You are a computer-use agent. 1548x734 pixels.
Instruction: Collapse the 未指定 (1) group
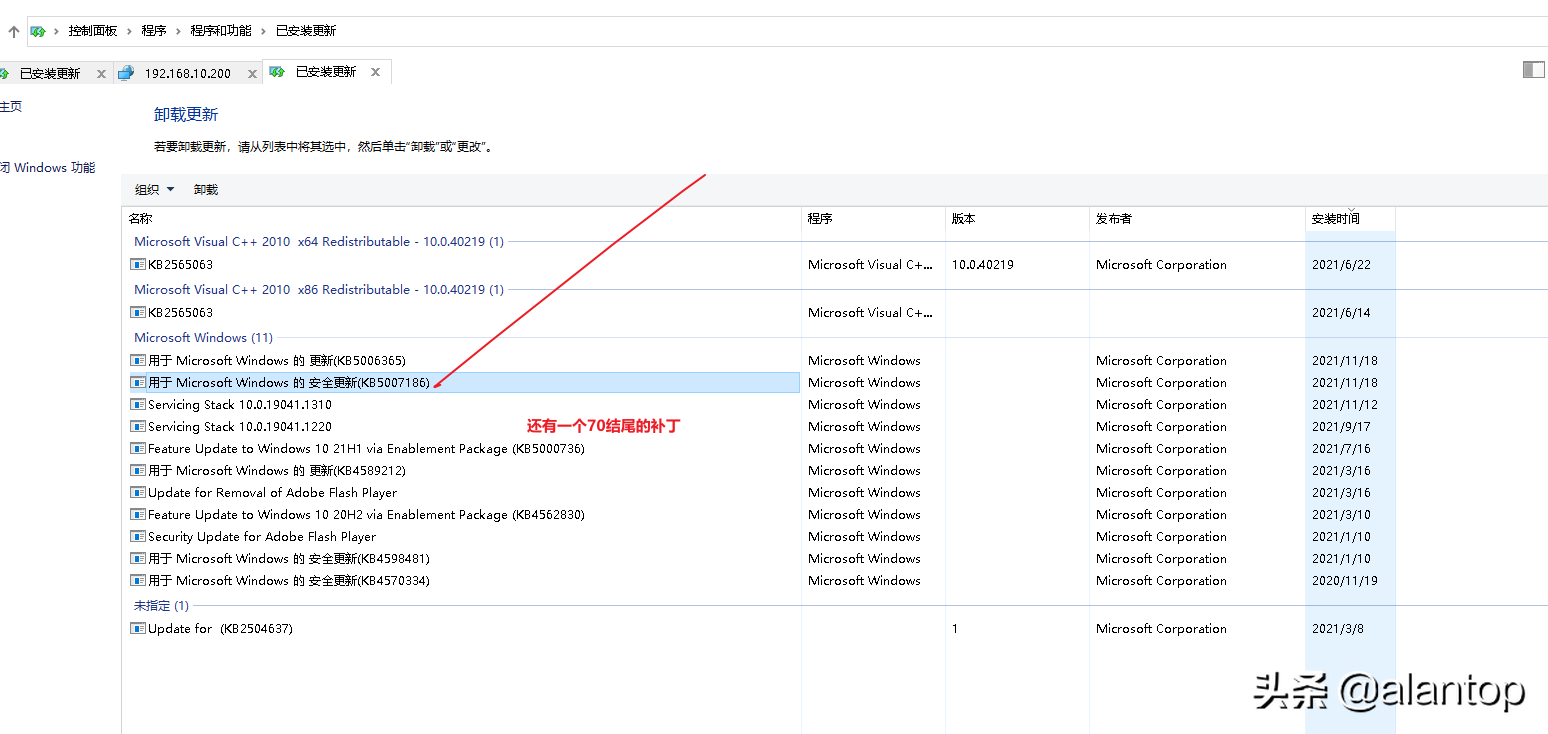point(161,606)
